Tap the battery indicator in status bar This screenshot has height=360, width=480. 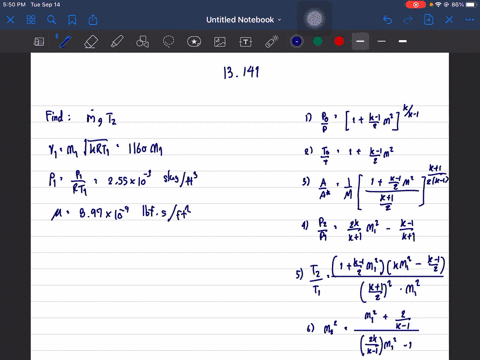pos(471,5)
